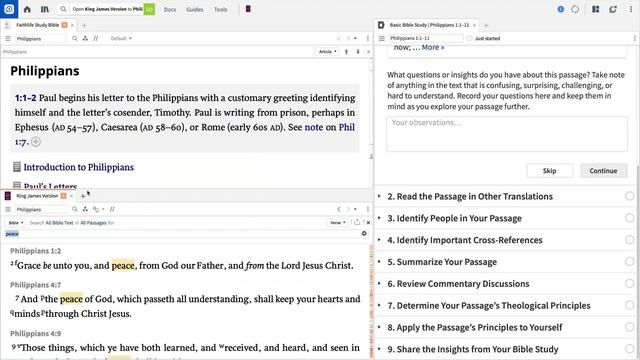Open Introduction to Philippians link
Screen dimensions: 640x360
point(78,167)
